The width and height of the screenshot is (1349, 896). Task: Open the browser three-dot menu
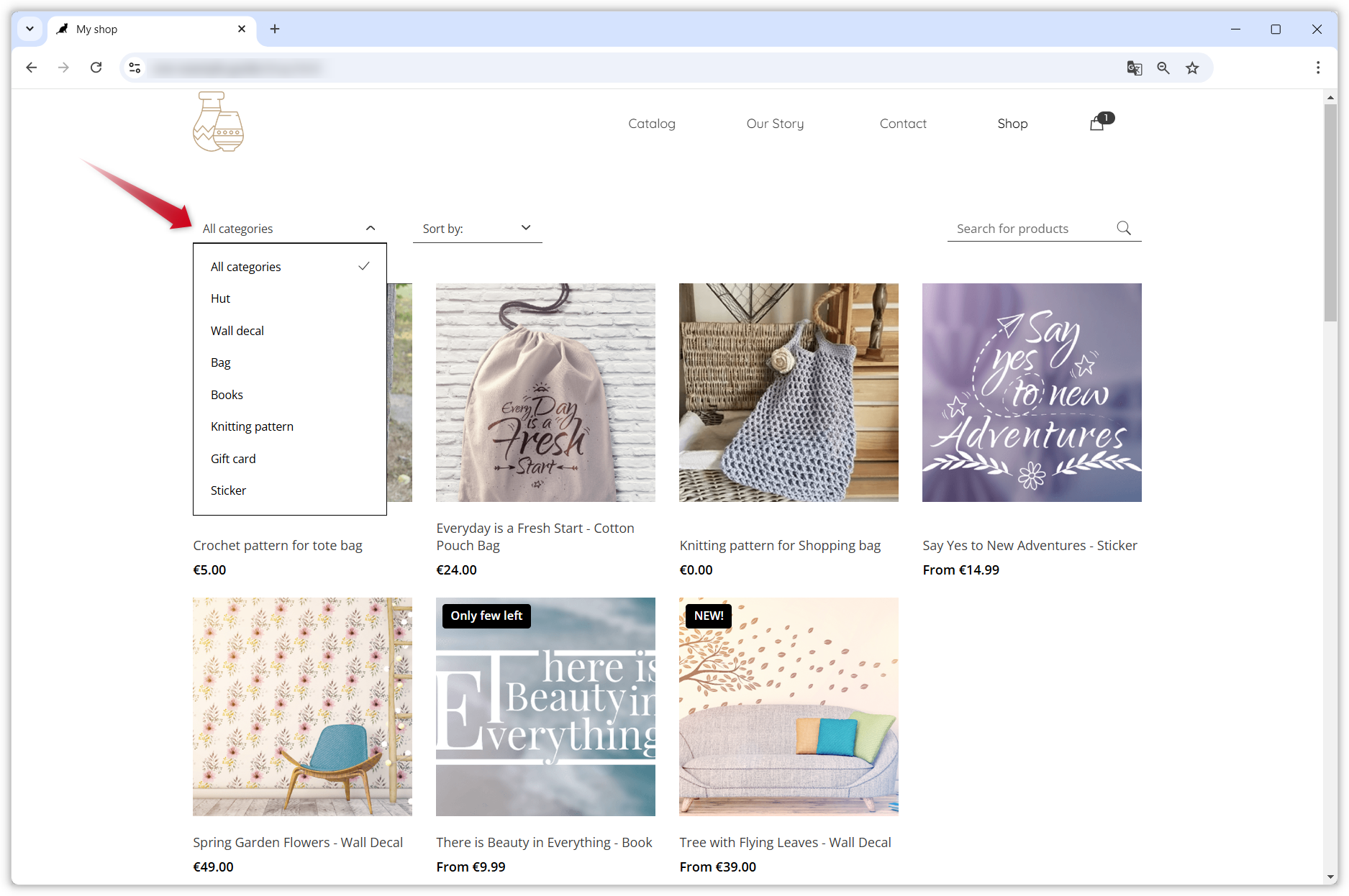pyautogui.click(x=1317, y=68)
